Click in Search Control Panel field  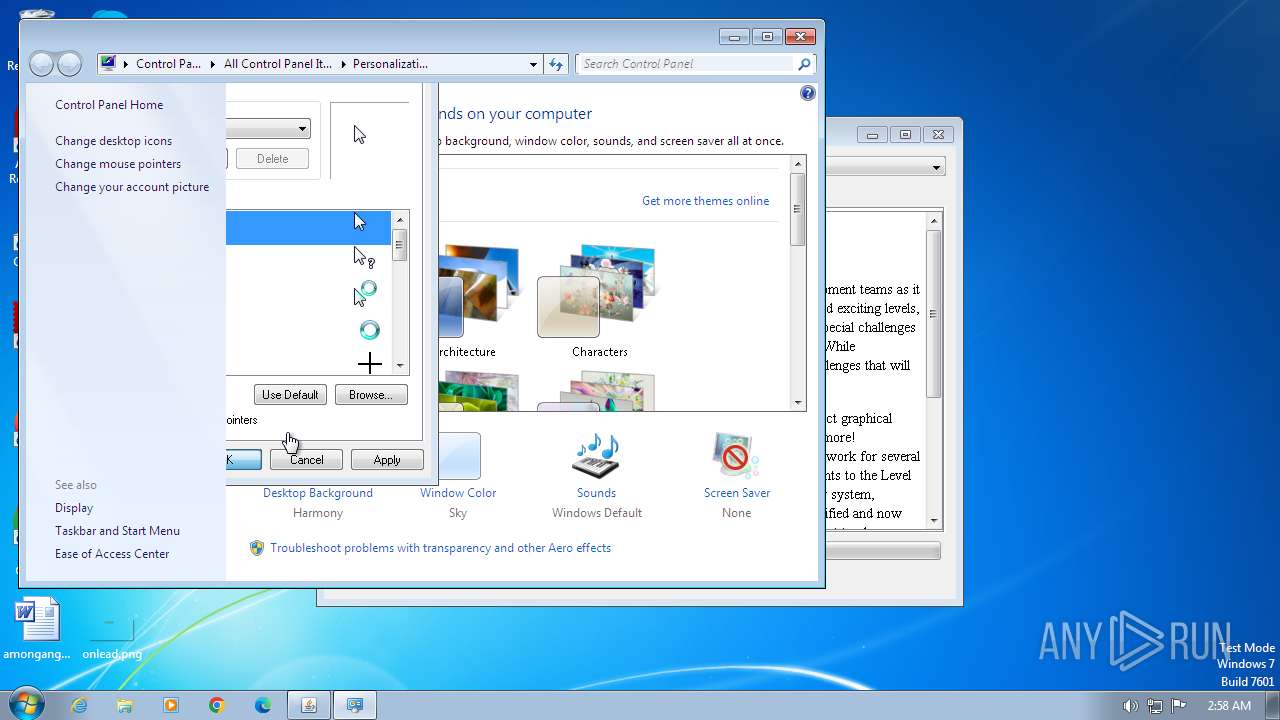point(688,64)
